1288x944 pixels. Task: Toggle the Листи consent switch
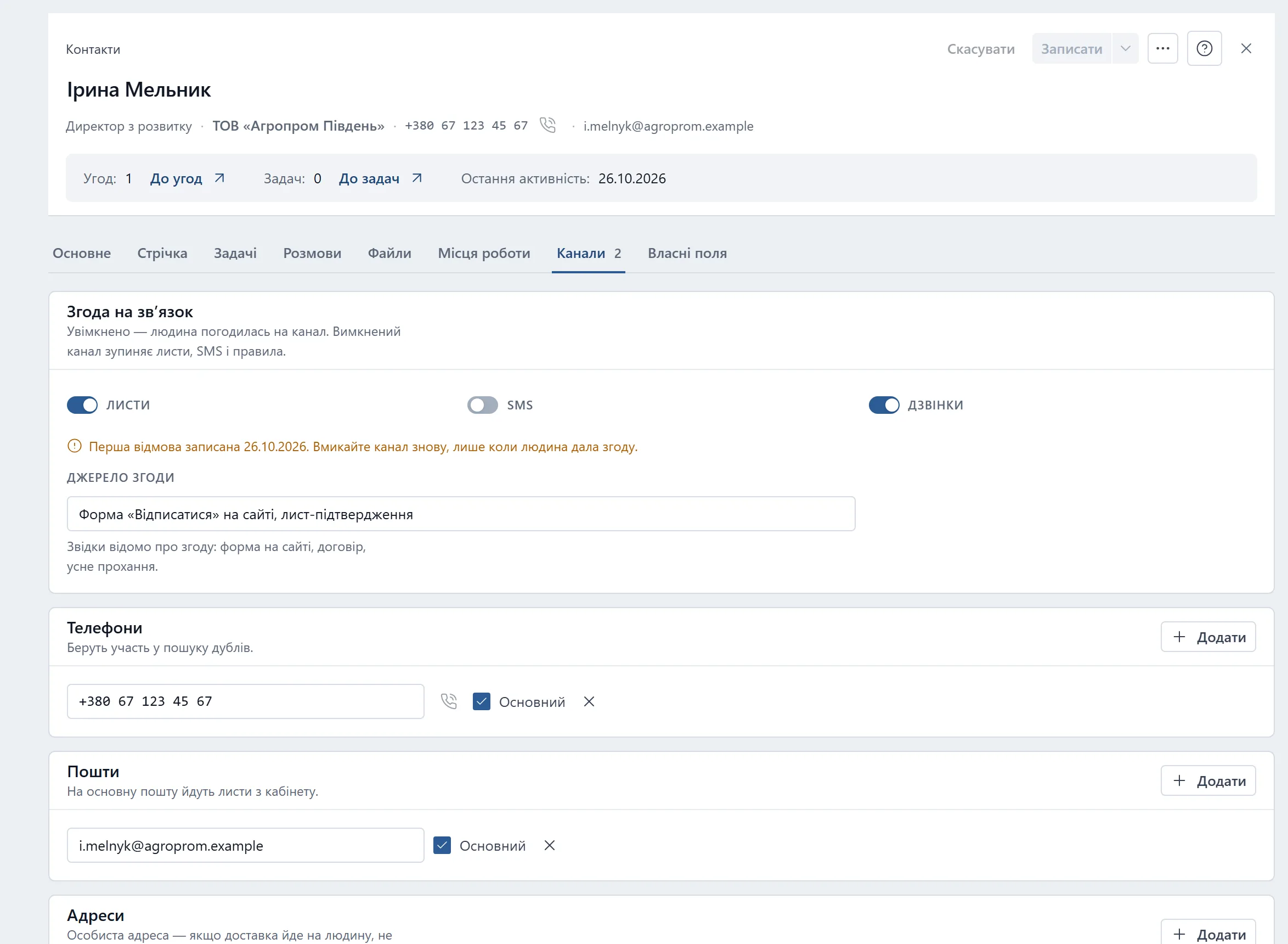point(82,405)
